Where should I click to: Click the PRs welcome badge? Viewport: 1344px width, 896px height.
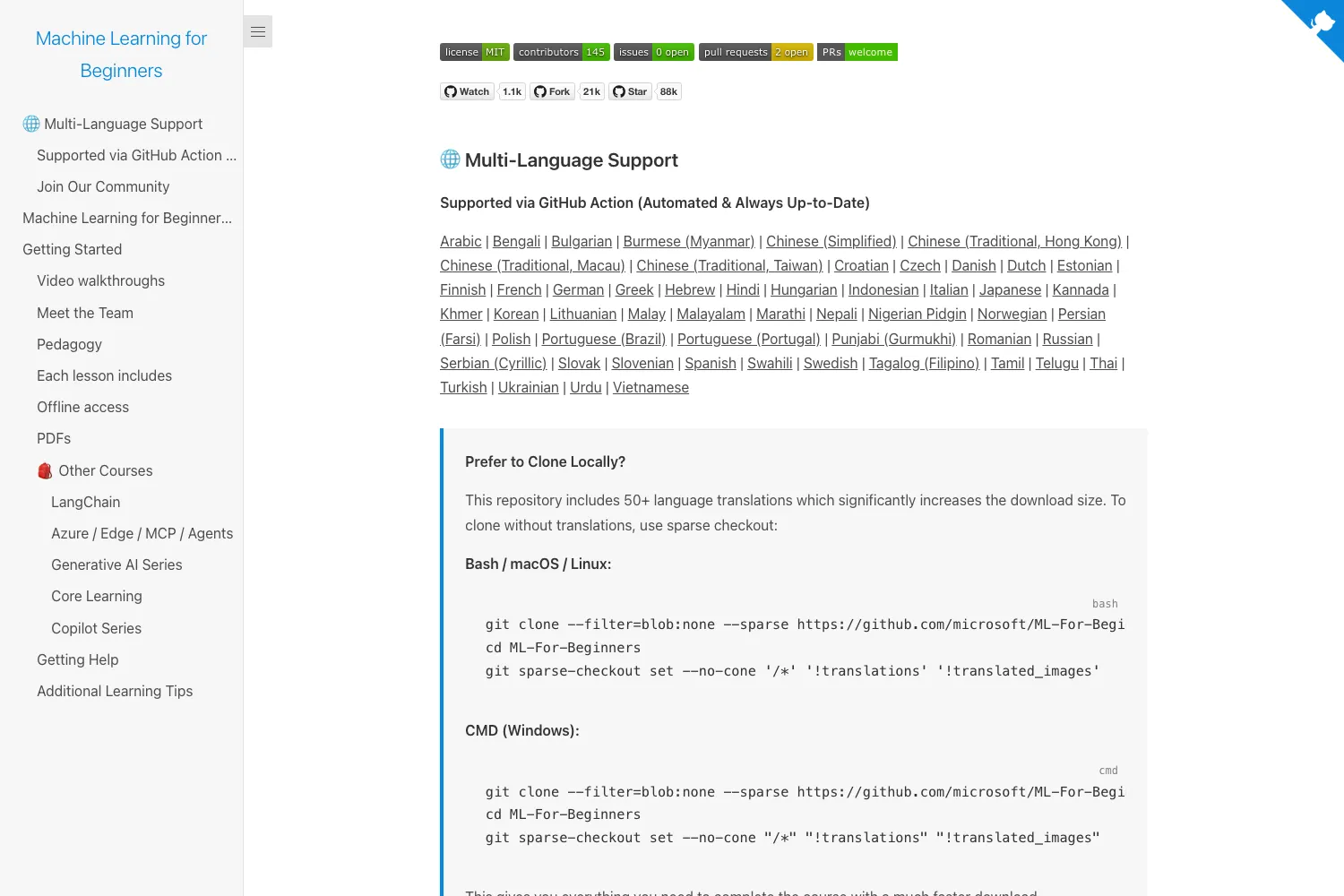(857, 52)
